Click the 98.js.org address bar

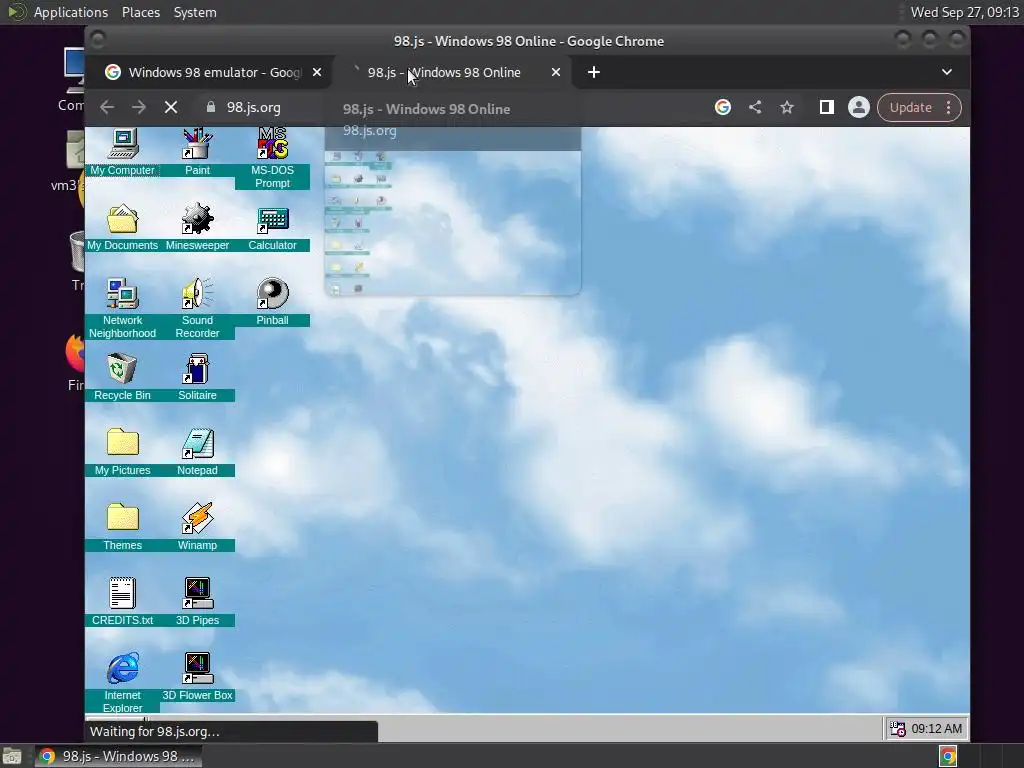coord(253,107)
